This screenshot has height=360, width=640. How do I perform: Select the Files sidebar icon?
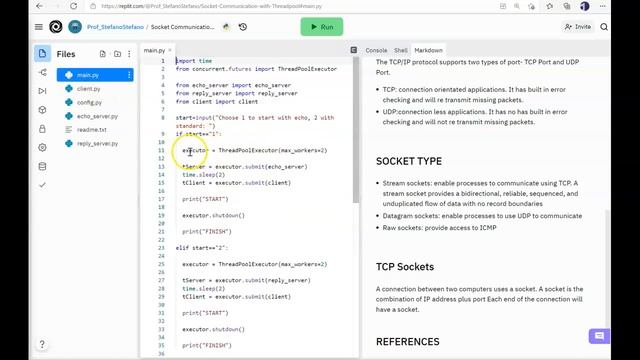pyautogui.click(x=42, y=53)
